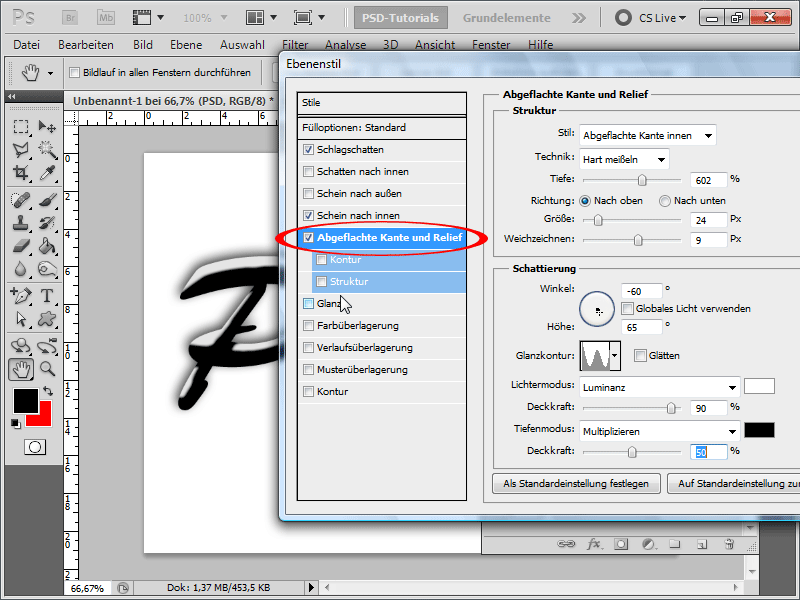Select the History Brush tool
Viewport: 800px width, 600px height.
[x=47, y=223]
